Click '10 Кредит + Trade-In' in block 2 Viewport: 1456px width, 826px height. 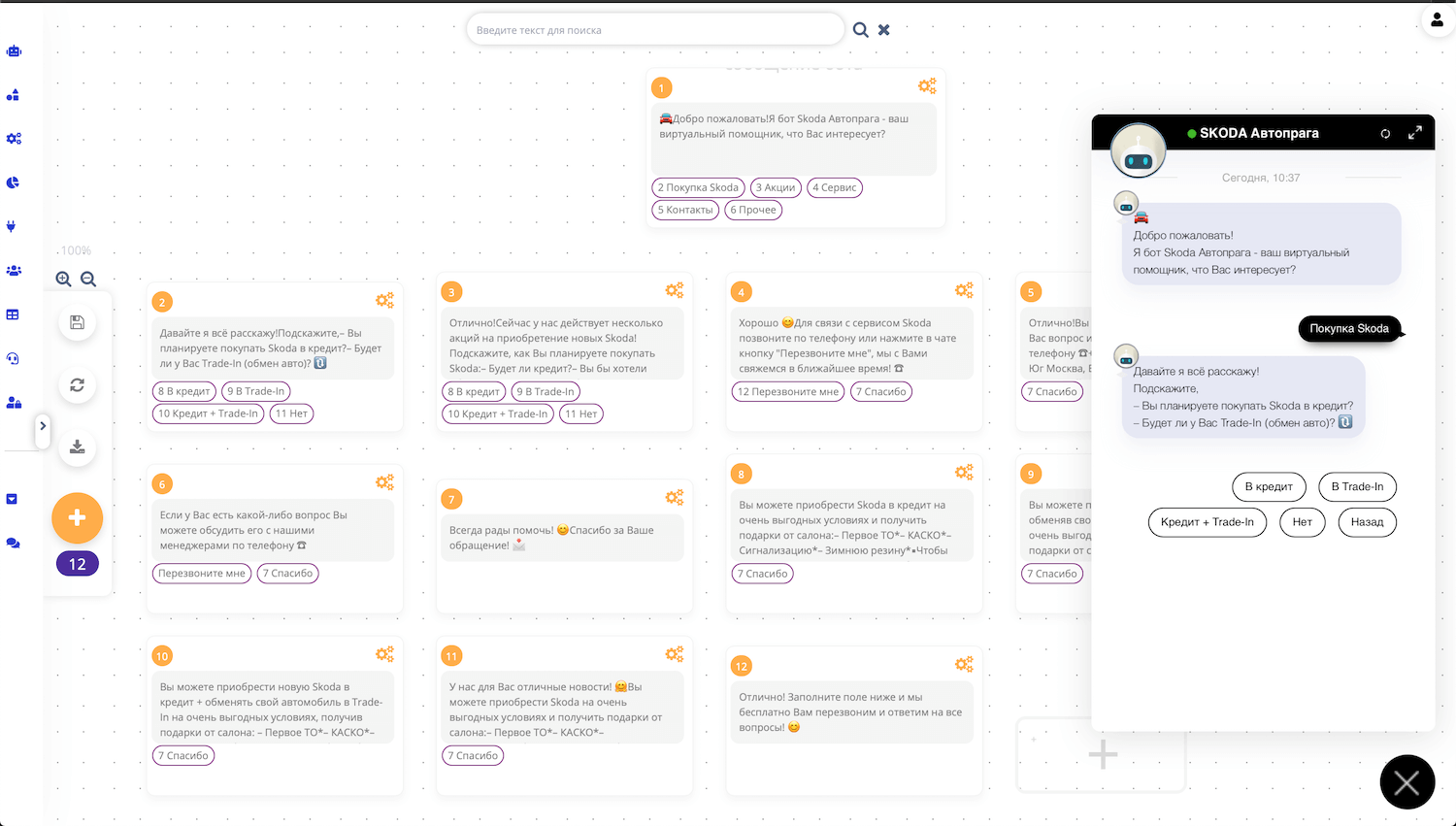(209, 413)
